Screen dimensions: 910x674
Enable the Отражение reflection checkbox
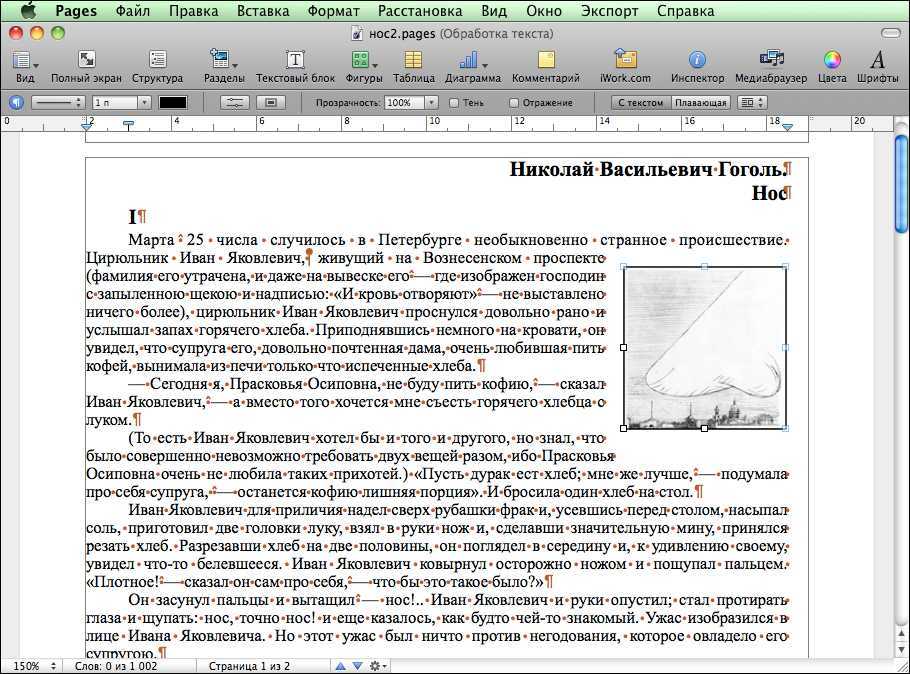click(514, 103)
